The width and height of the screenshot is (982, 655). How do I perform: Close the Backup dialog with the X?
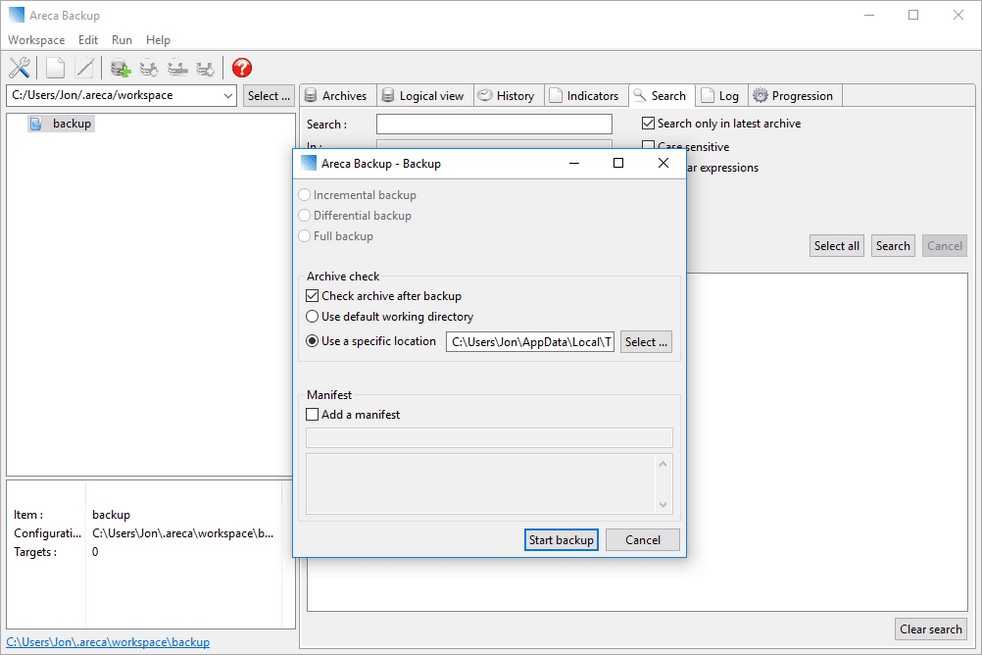tap(663, 163)
